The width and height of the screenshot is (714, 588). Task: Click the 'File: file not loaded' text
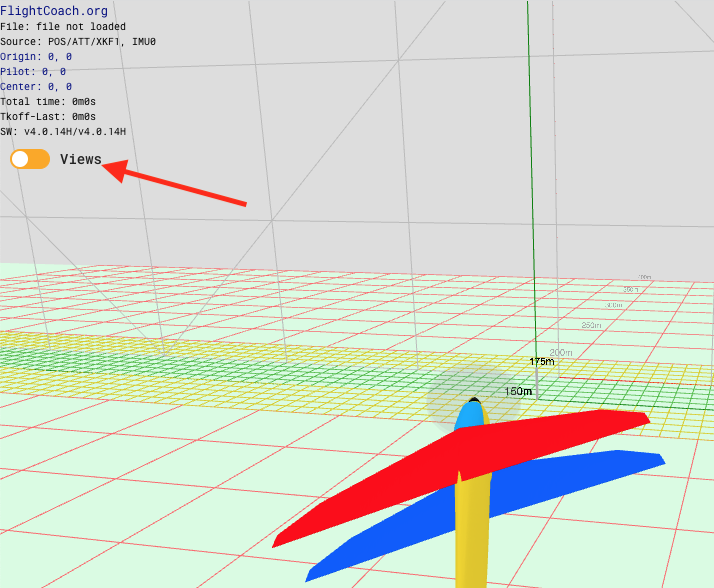click(63, 26)
